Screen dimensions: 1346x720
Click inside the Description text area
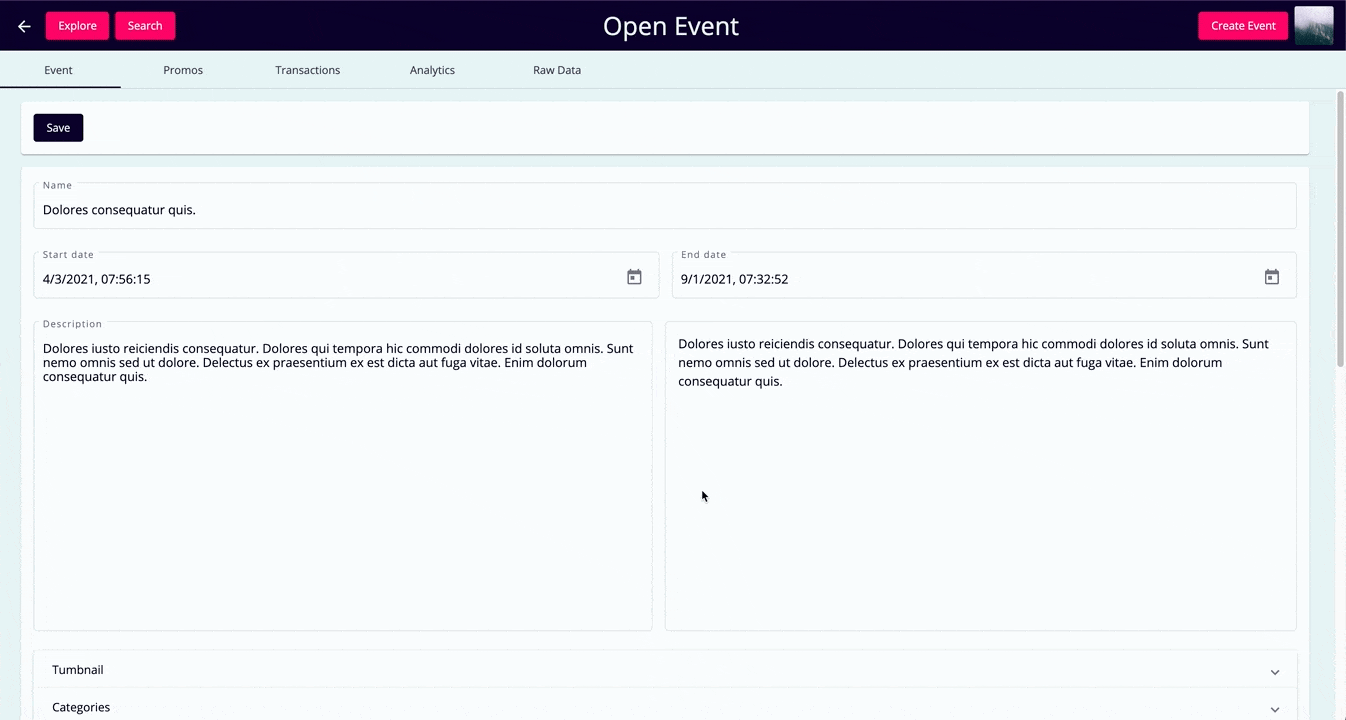(x=343, y=476)
